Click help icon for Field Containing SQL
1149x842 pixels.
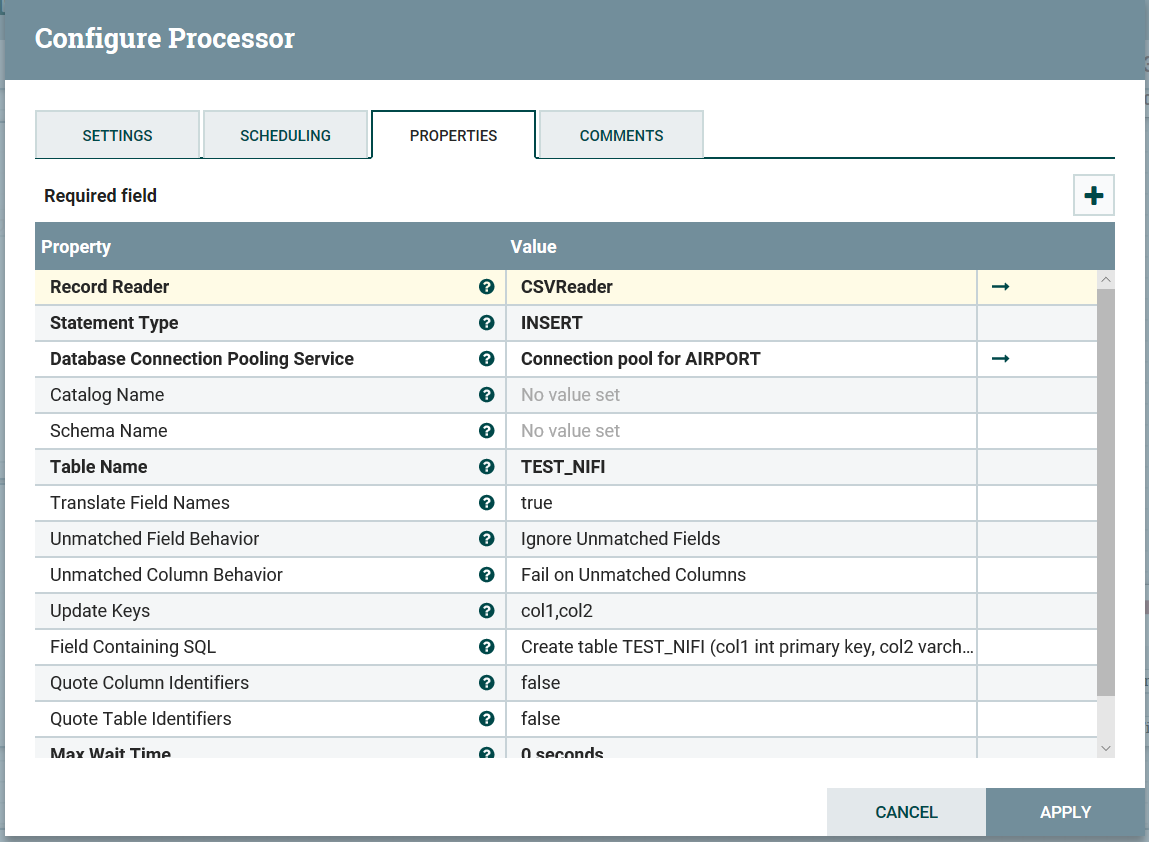point(487,647)
